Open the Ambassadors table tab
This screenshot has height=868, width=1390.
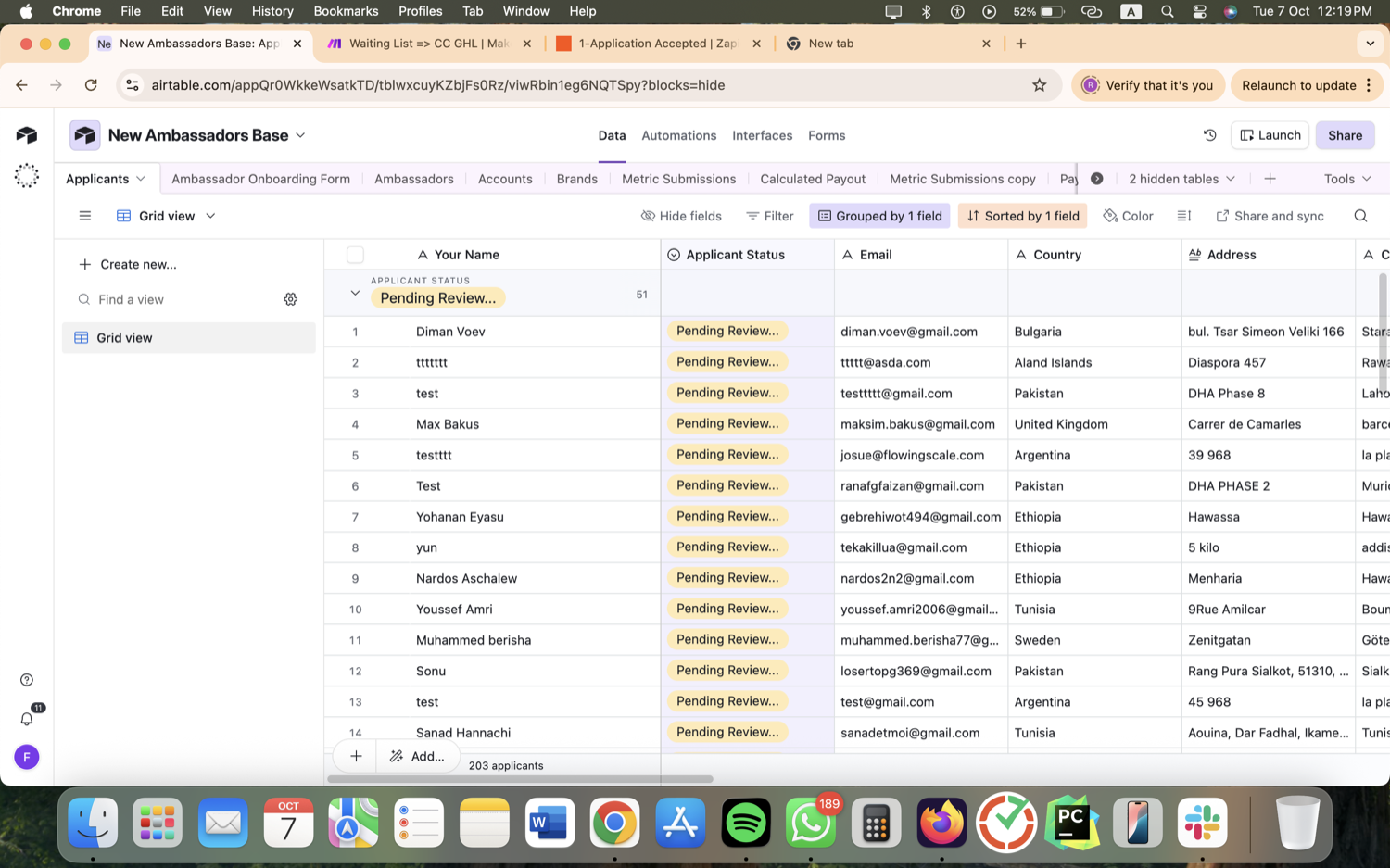[414, 179]
